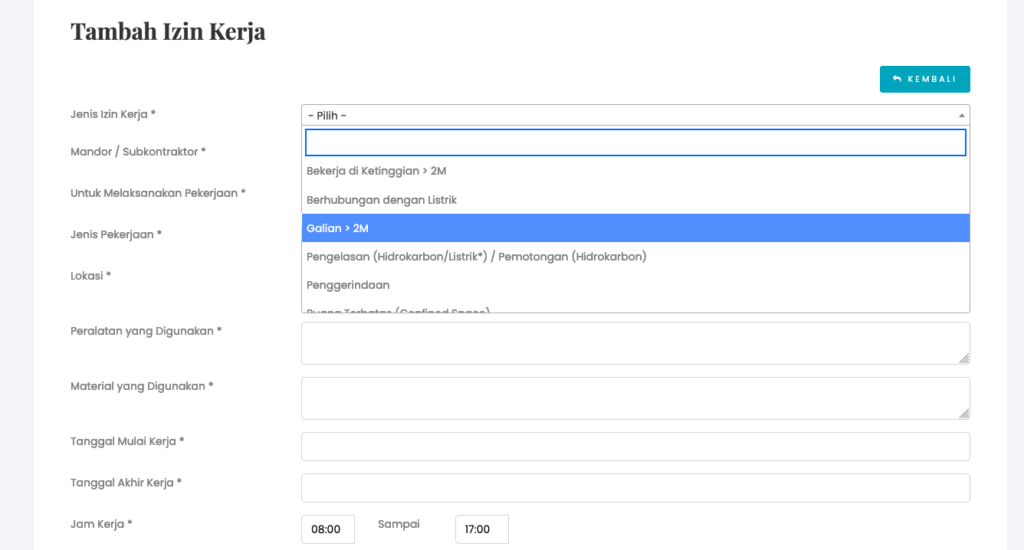Screen dimensions: 1024x550
Task: Click the 'Tambah Izin Kerja' heading
Action: pyautogui.click(x=168, y=31)
